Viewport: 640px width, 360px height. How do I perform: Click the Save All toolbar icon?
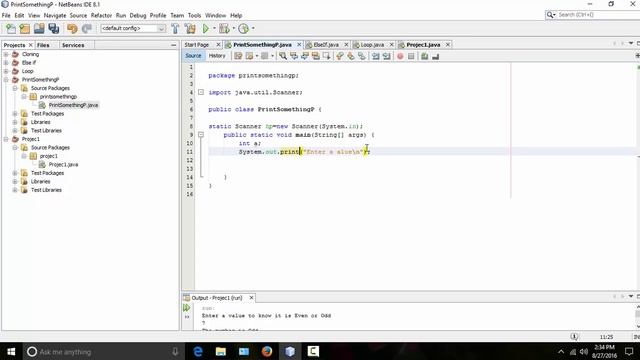(x=54, y=29)
